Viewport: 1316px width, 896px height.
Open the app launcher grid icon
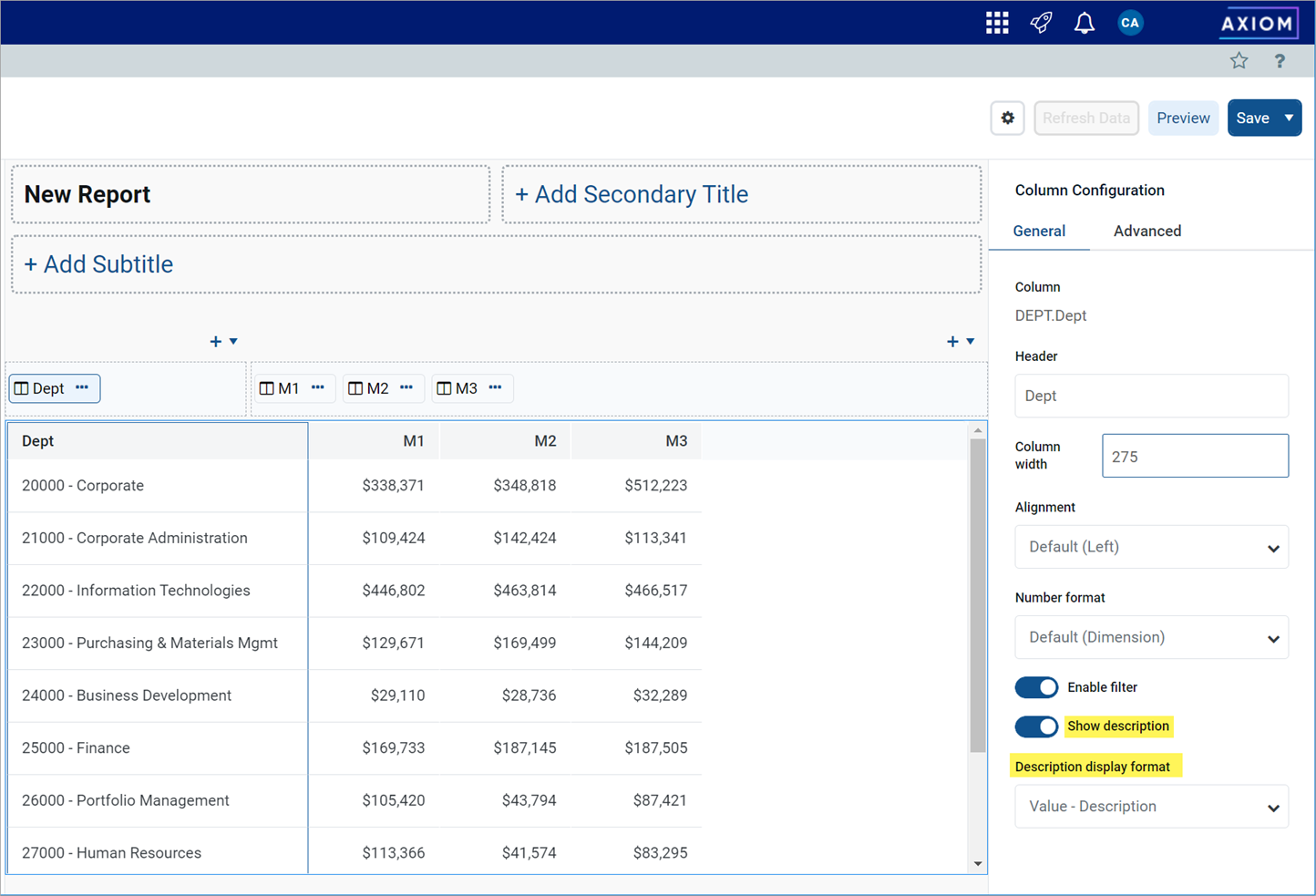pos(997,23)
